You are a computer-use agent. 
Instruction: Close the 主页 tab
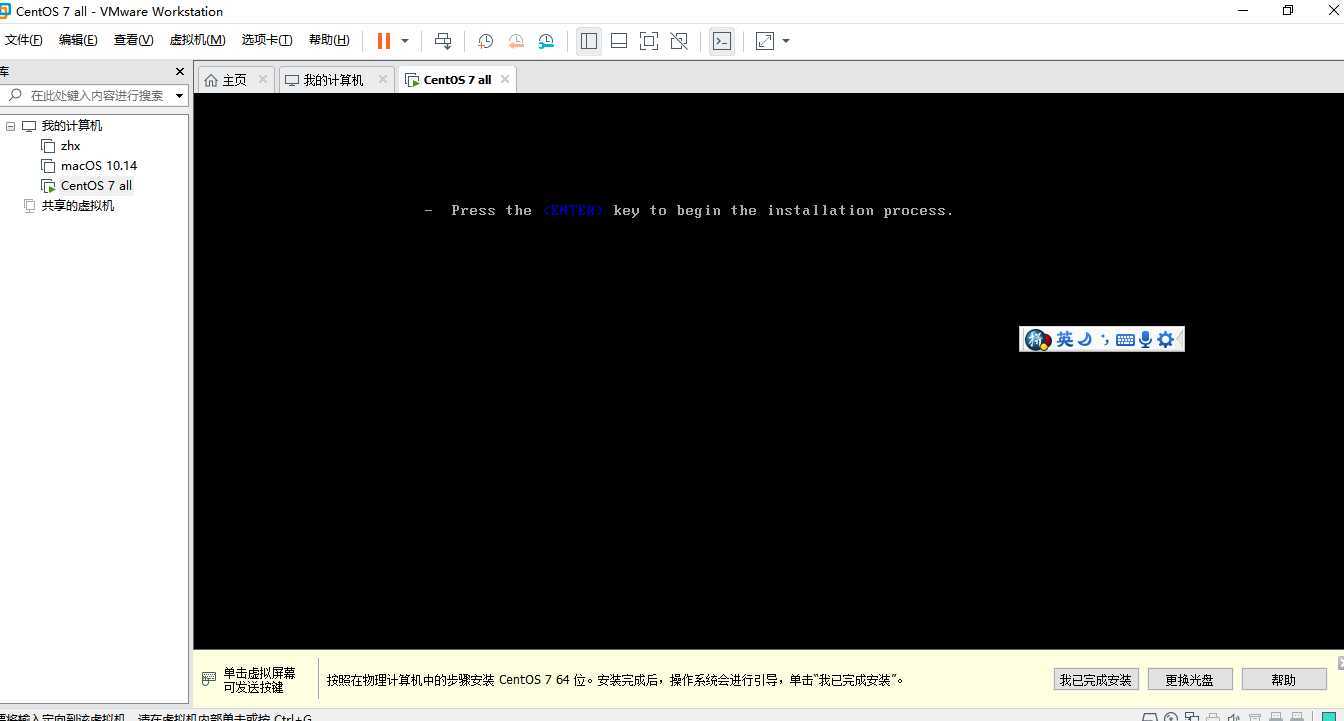tap(263, 79)
